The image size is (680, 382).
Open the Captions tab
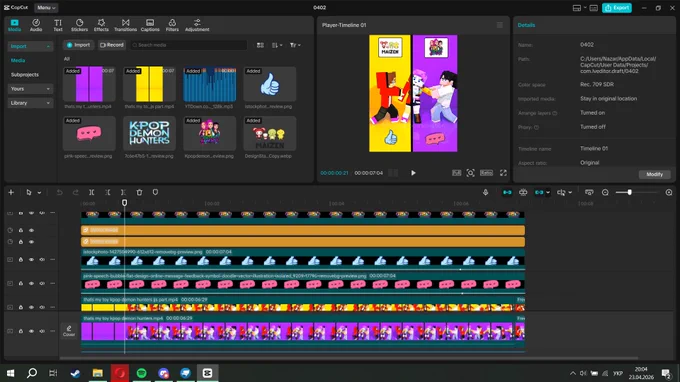pos(150,25)
